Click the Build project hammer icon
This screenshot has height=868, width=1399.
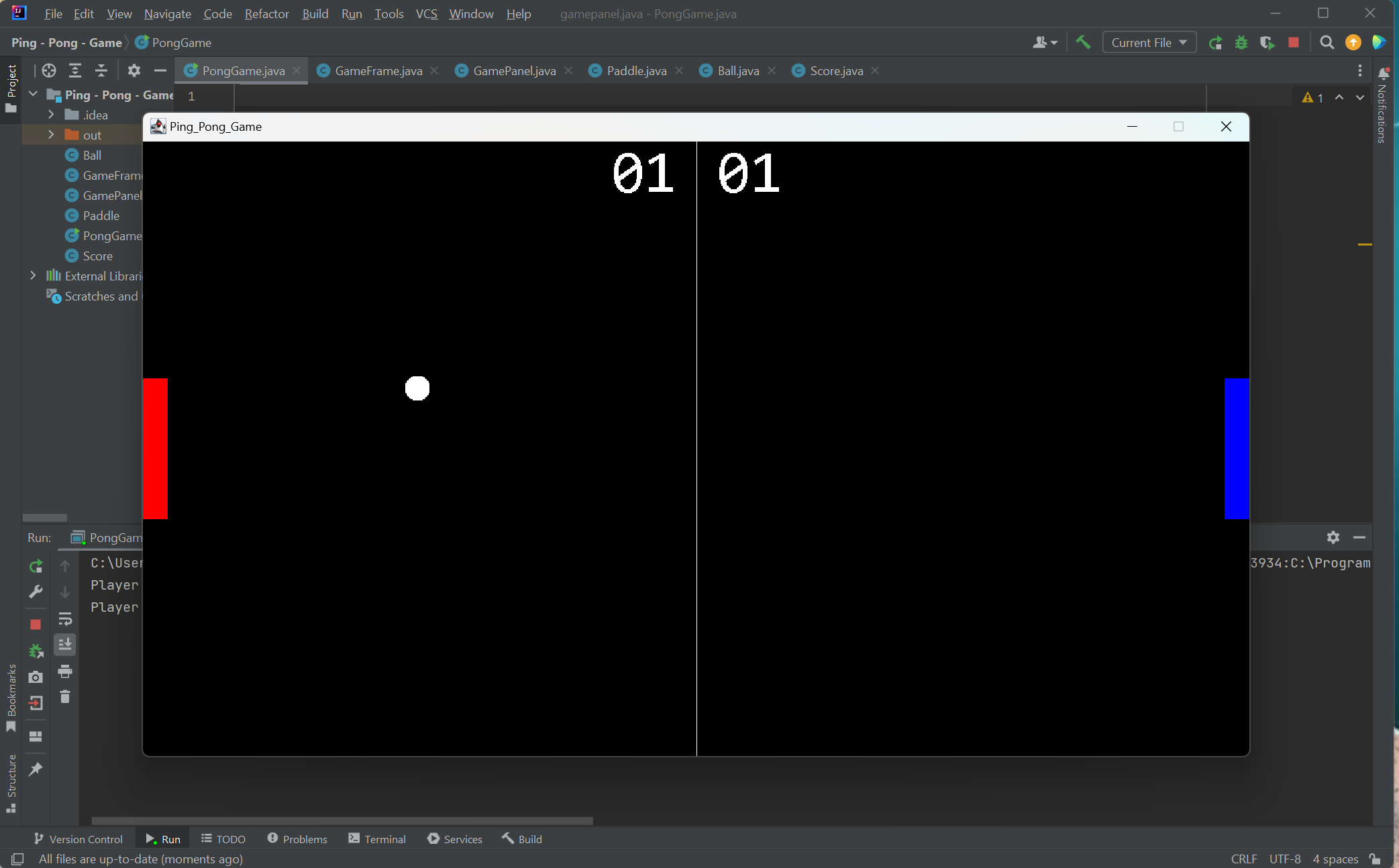tap(1082, 42)
